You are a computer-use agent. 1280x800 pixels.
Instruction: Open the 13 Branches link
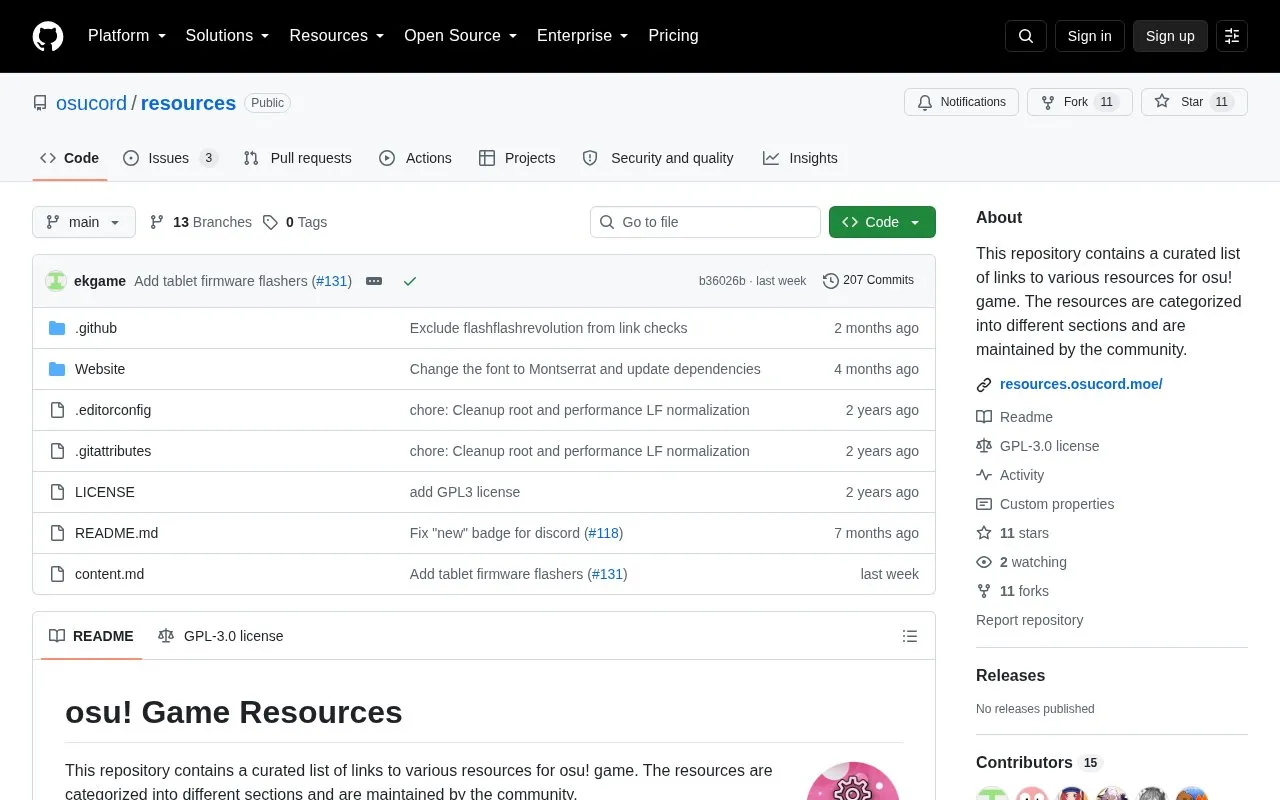(200, 222)
